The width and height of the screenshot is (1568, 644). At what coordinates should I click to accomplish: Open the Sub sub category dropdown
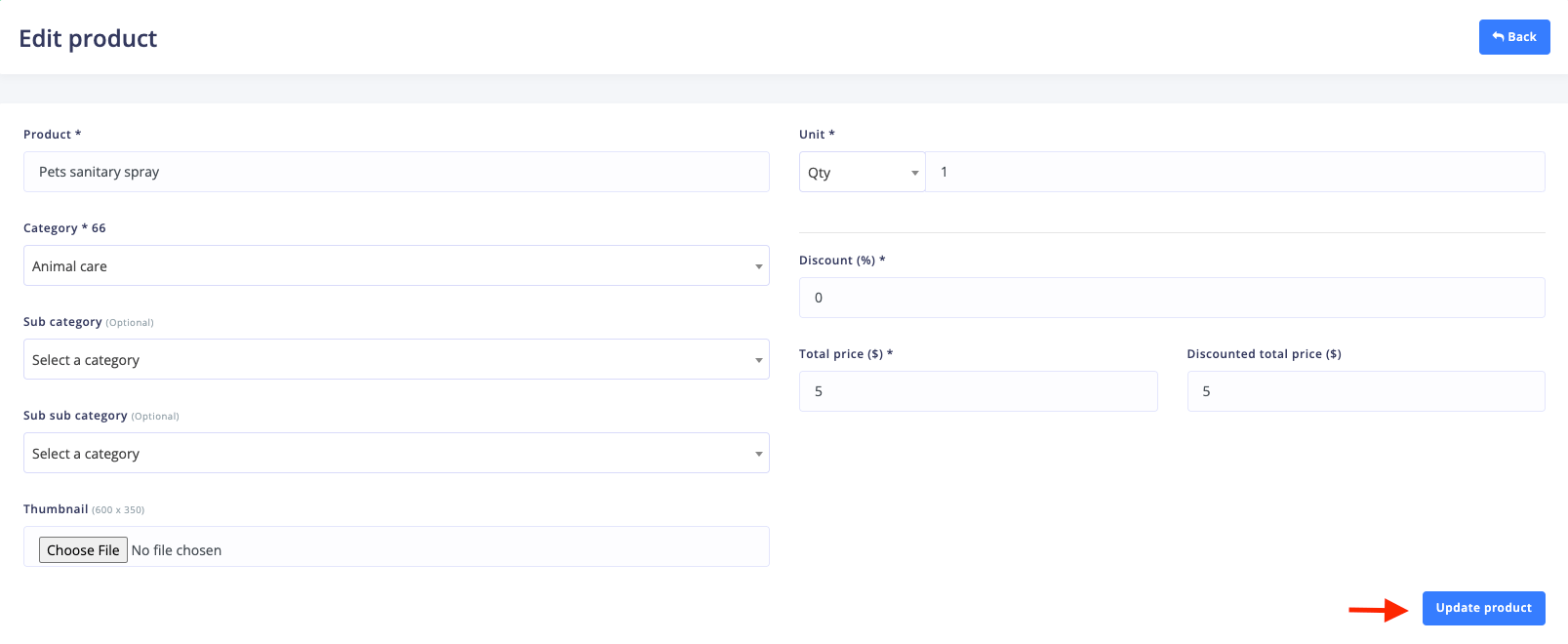(x=396, y=453)
